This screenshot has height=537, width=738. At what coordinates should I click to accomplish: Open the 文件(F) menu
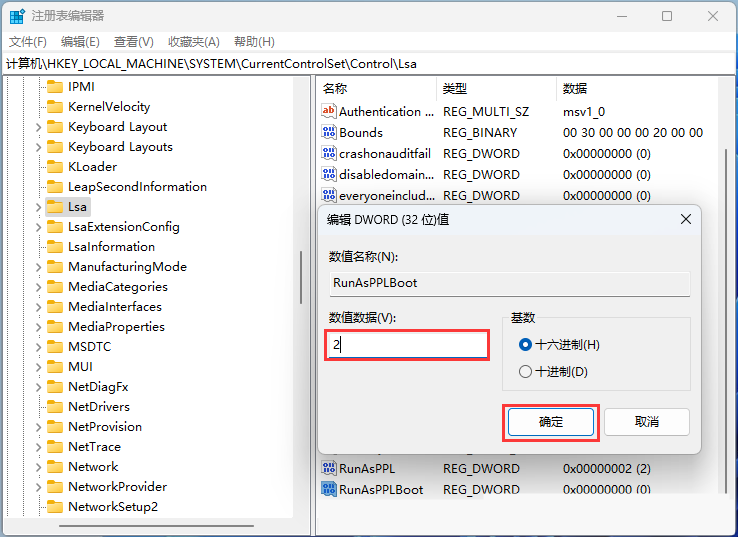pyautogui.click(x=28, y=42)
